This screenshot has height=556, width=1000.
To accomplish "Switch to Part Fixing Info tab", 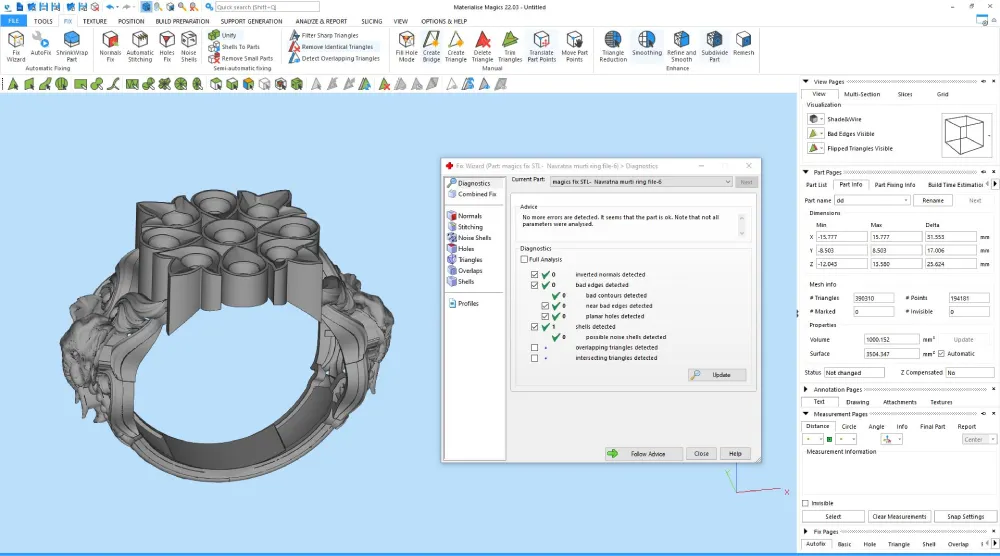I will [x=894, y=185].
